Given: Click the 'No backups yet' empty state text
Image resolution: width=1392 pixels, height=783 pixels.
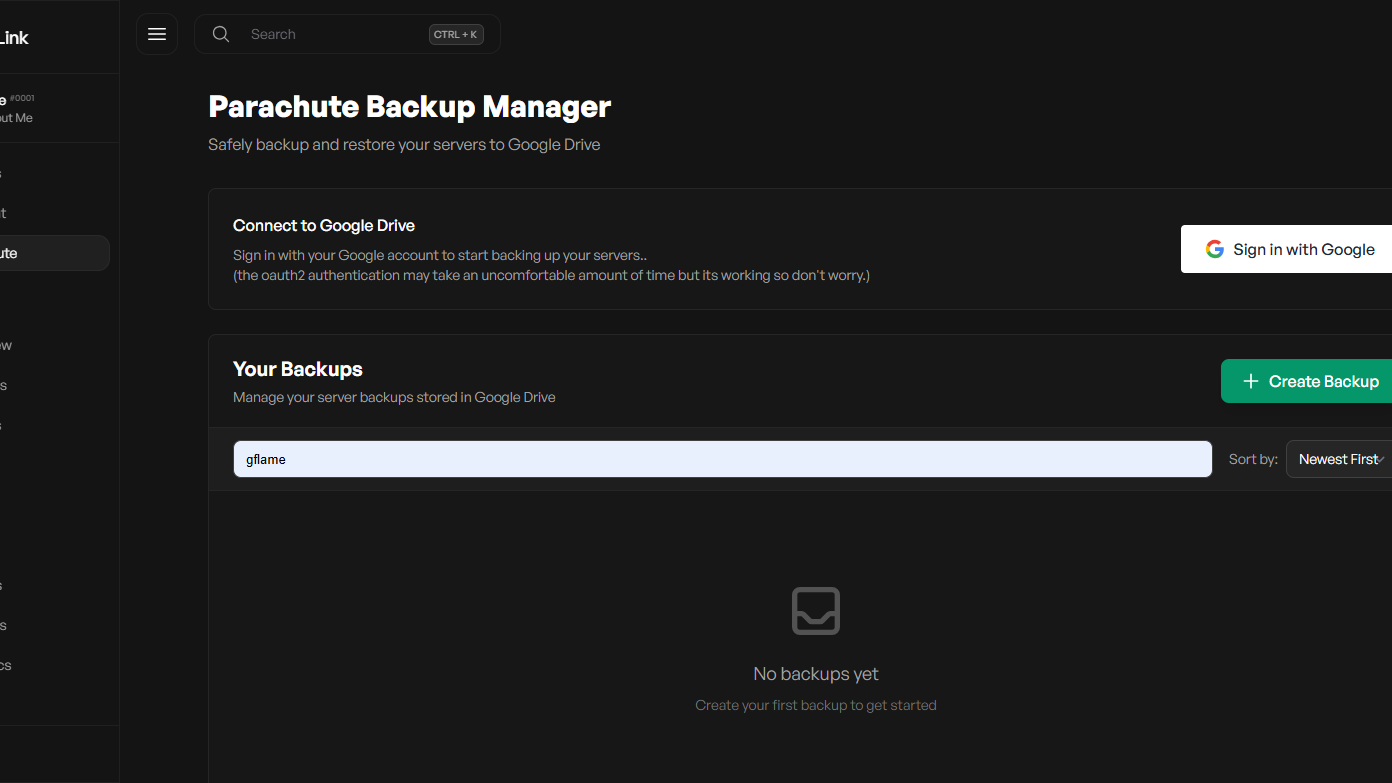Looking at the screenshot, I should [815, 674].
